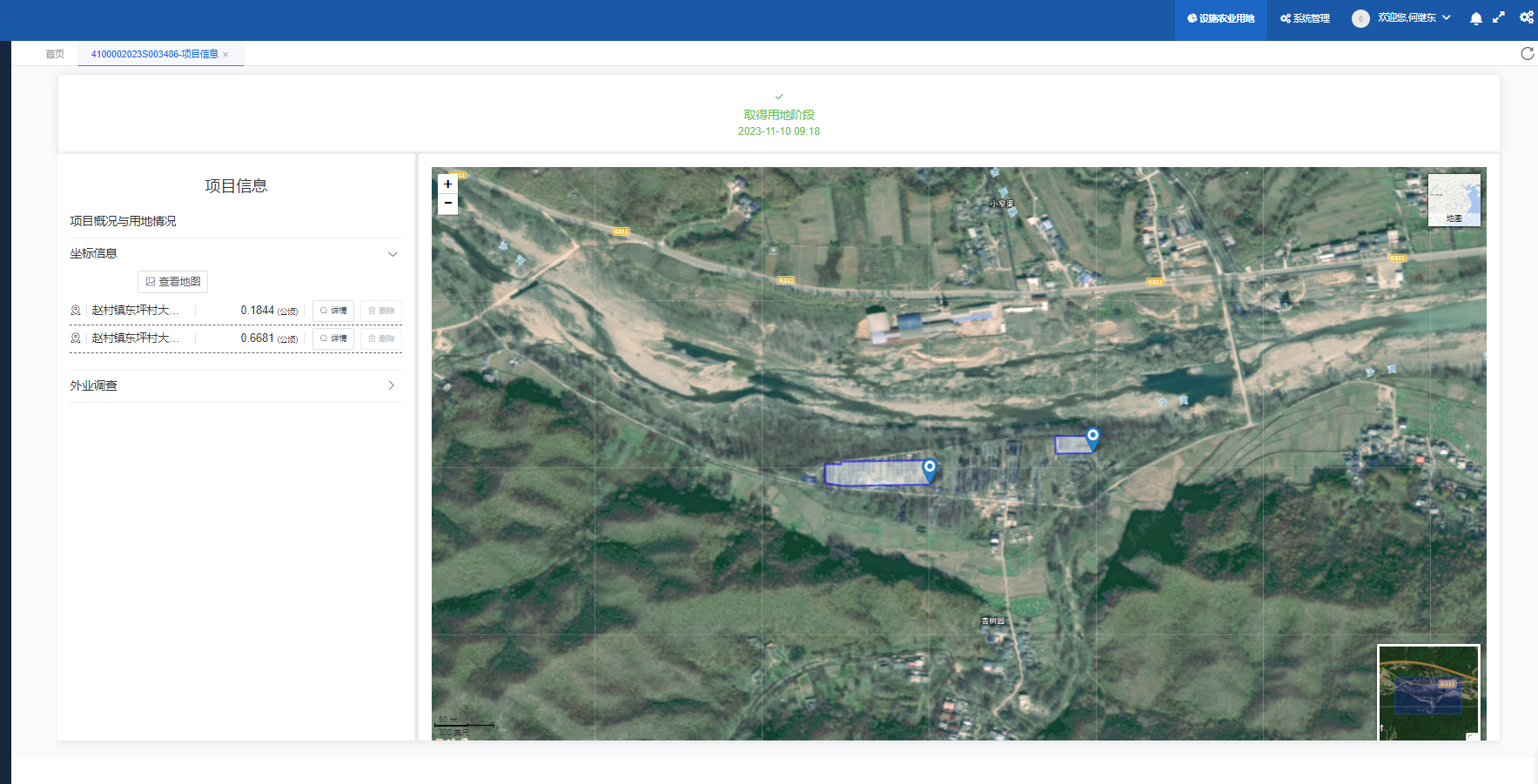Click the 2023-11-10 09:18 timestamp
The image size is (1538, 784).
click(x=779, y=131)
